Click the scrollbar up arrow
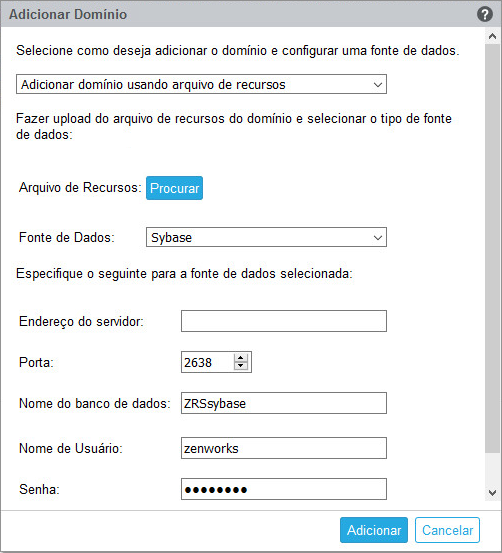Image resolution: width=502 pixels, height=553 pixels. pos(492,36)
